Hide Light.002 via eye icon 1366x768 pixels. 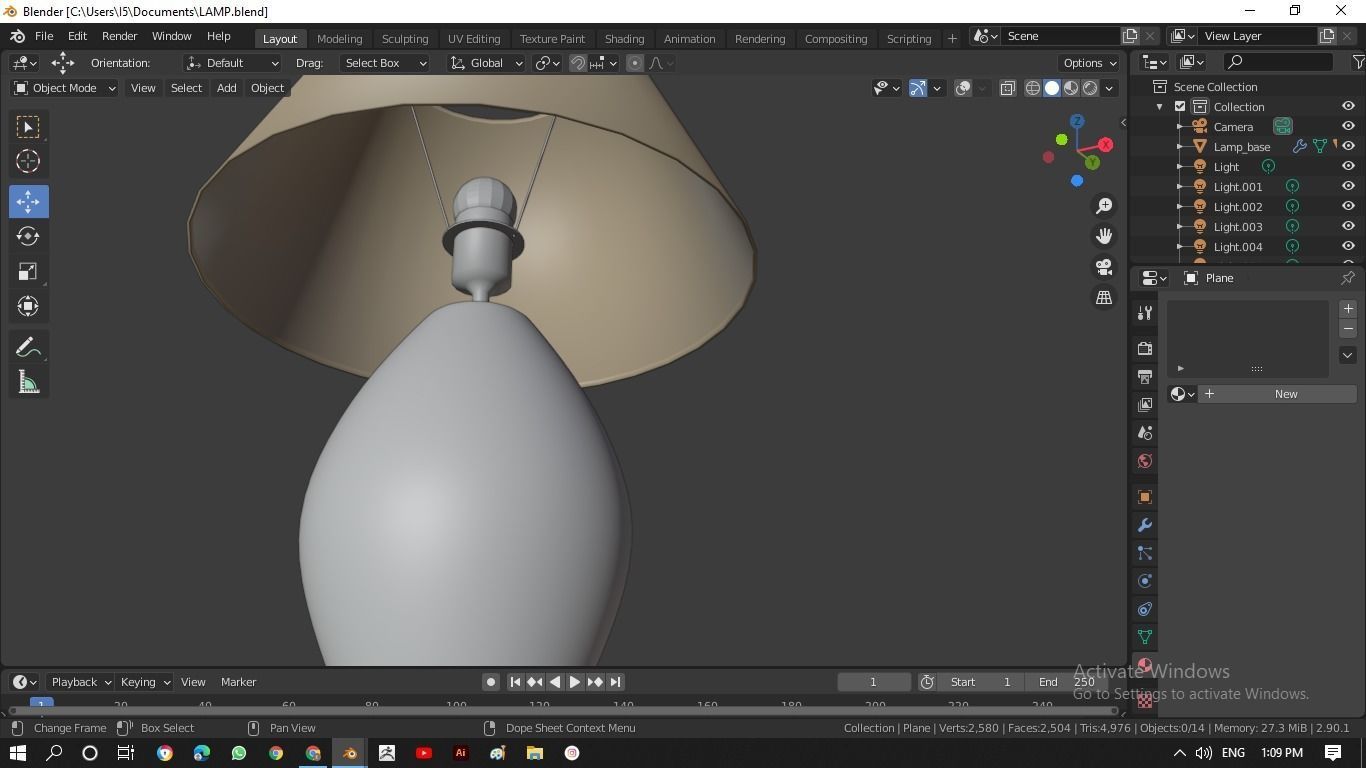pyautogui.click(x=1348, y=206)
